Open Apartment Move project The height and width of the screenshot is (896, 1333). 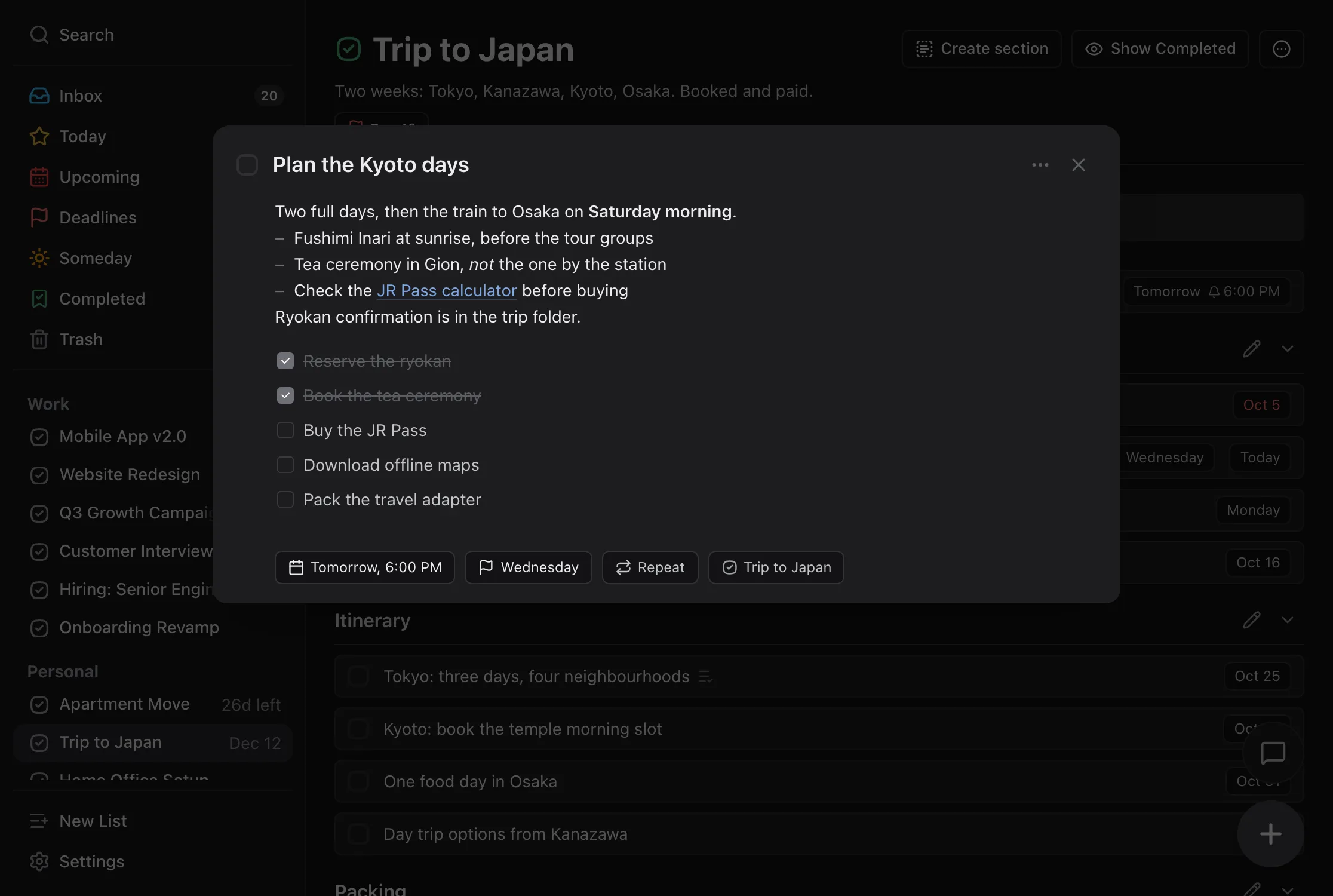click(x=152, y=704)
